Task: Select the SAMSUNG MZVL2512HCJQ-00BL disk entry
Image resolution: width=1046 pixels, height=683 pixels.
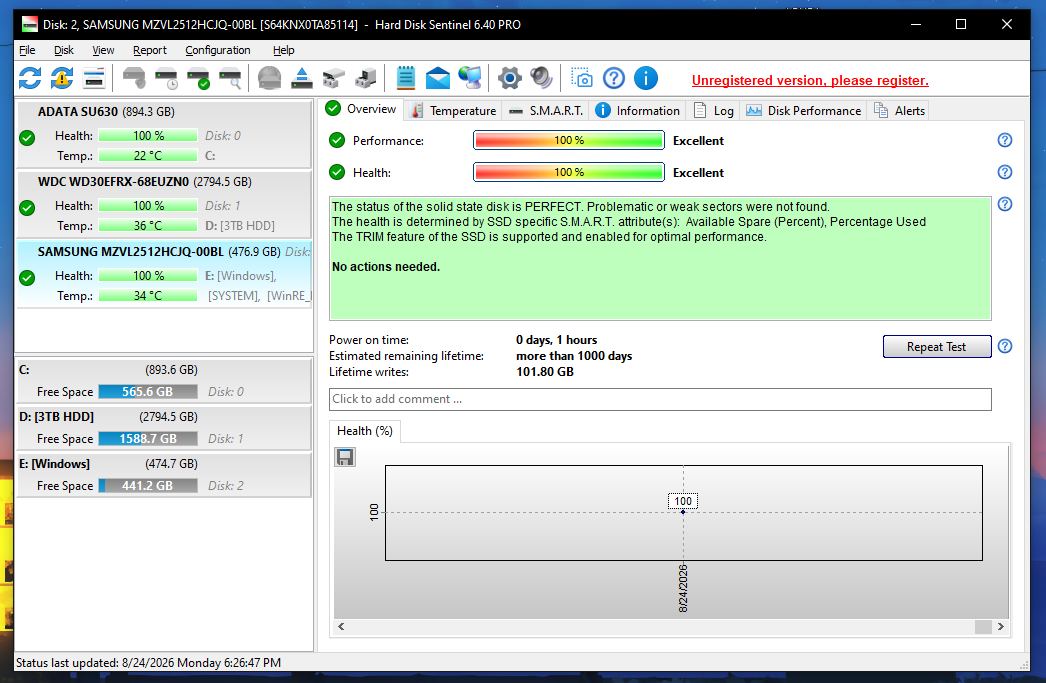Action: (x=163, y=274)
